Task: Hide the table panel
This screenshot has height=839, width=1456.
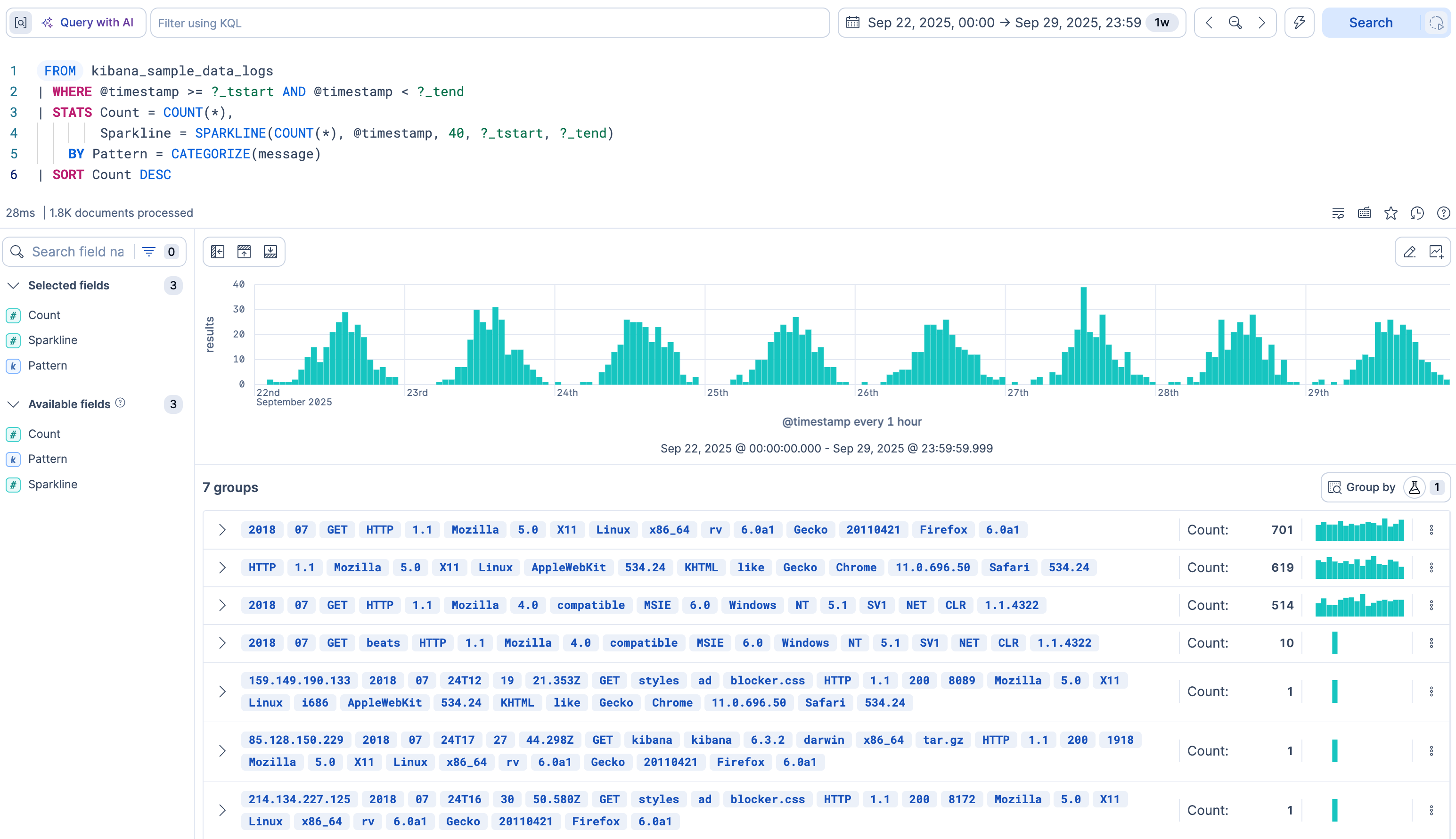Action: click(x=270, y=252)
